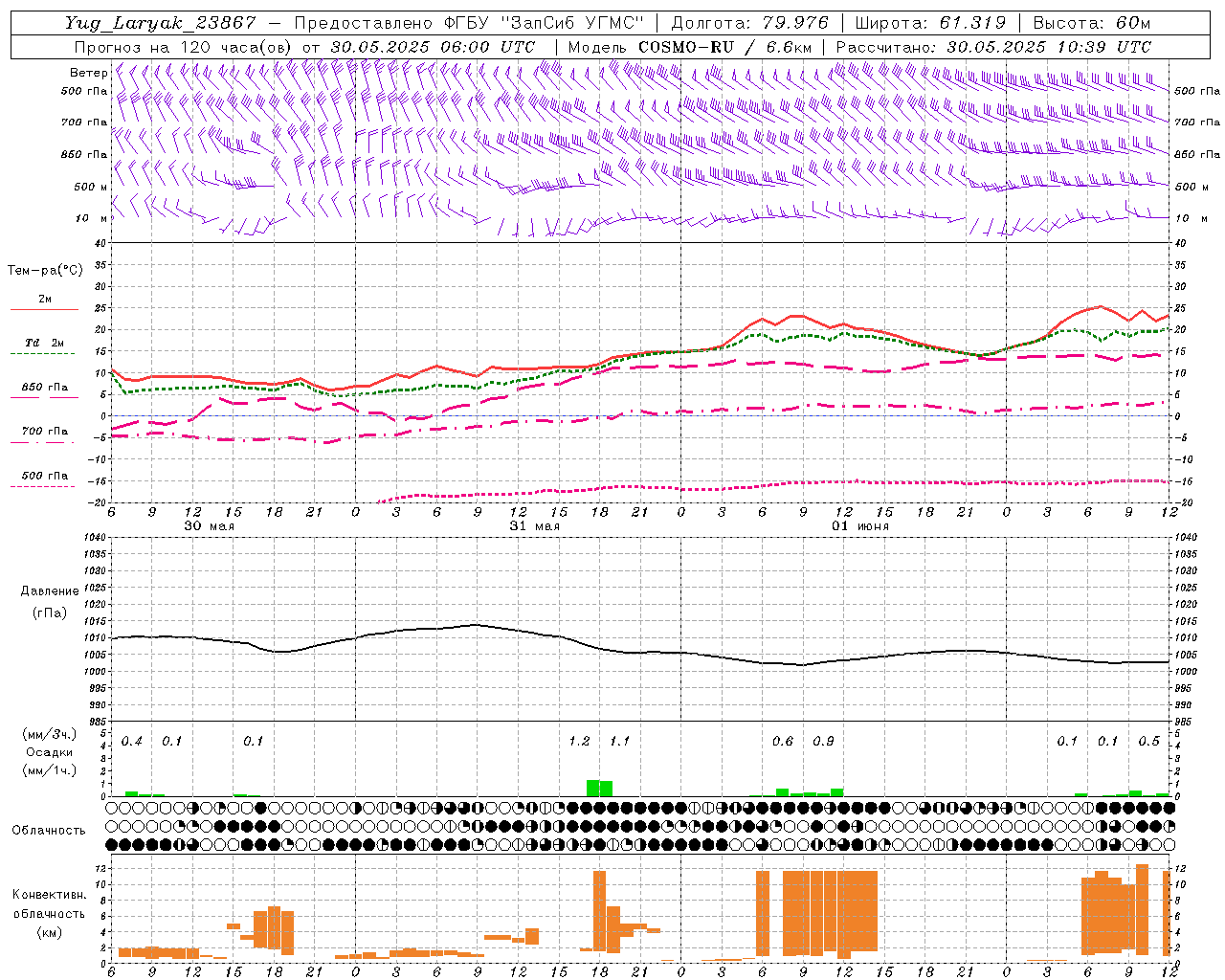Click the station title Yug_Laryak_23867
Viewport: 1225px width, 980px height.
[160, 23]
